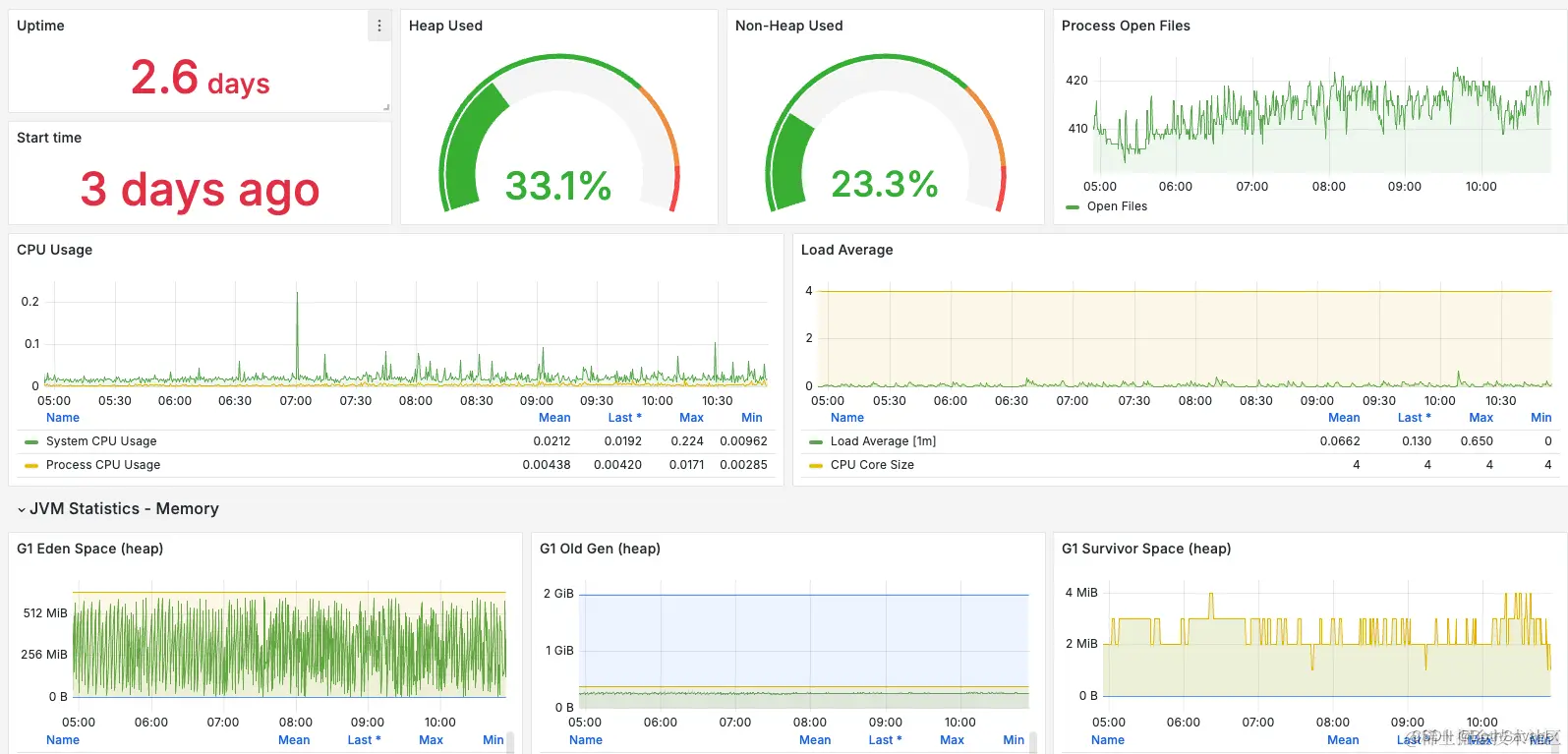
Task: Toggle the System CPU Usage legend series
Action: 101,441
